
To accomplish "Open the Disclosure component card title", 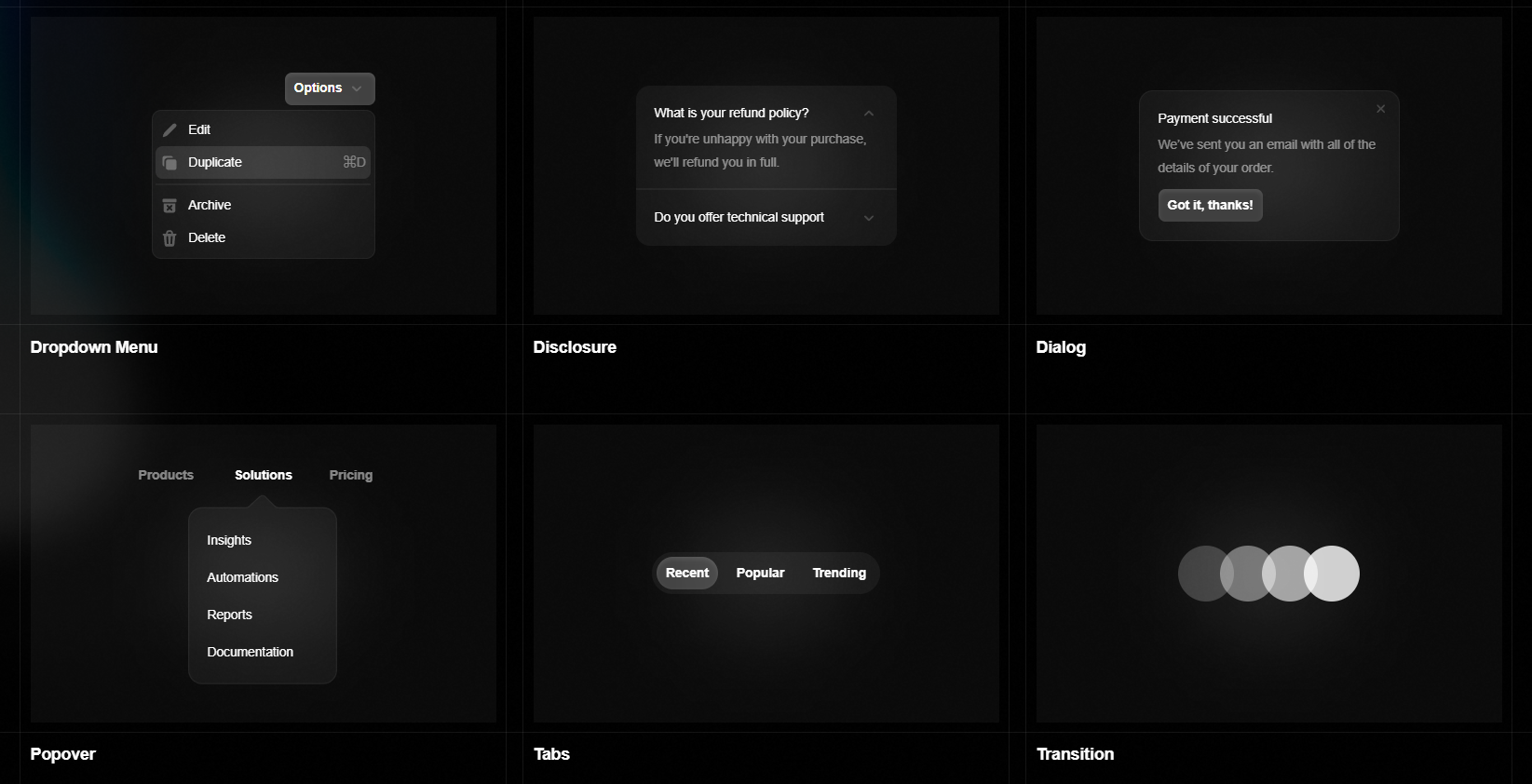I will (575, 347).
